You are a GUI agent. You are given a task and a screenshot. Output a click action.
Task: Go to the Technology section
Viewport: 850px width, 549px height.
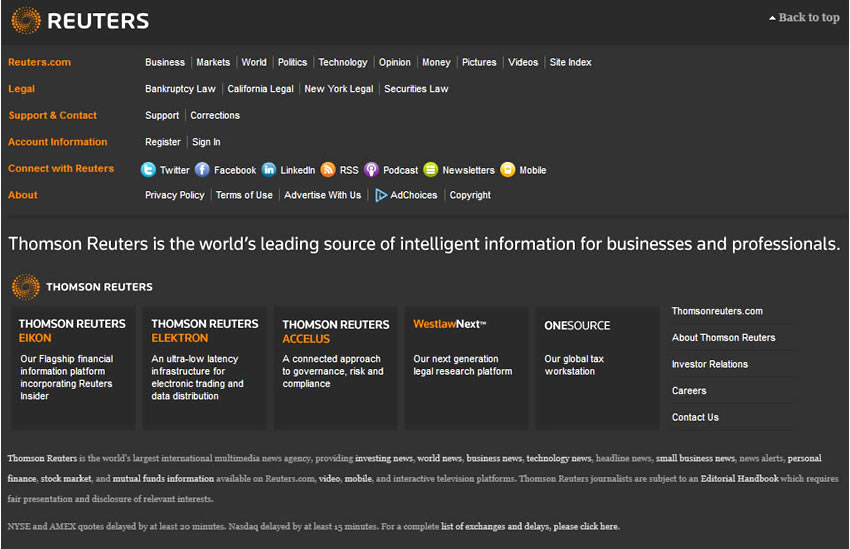pos(343,62)
